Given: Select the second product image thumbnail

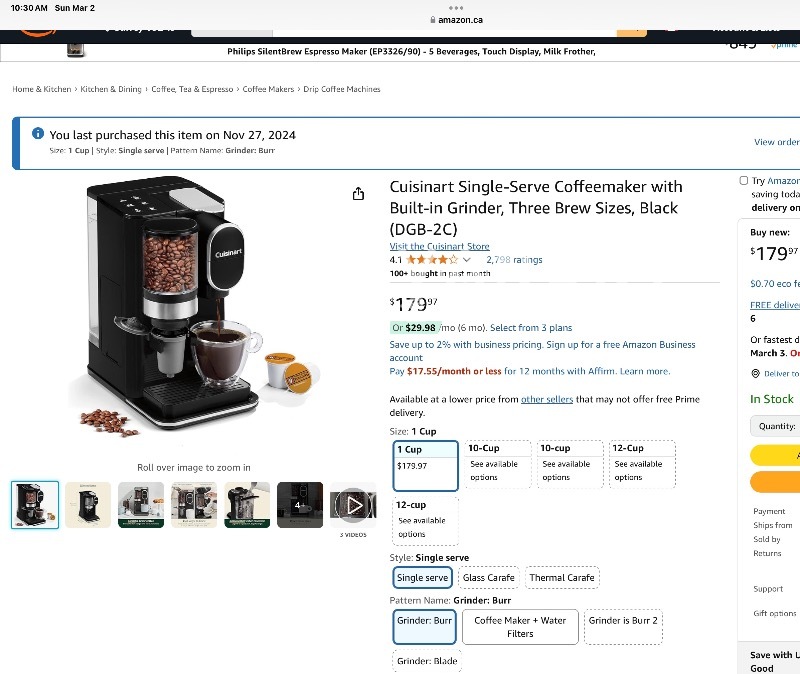Looking at the screenshot, I should 88,505.
